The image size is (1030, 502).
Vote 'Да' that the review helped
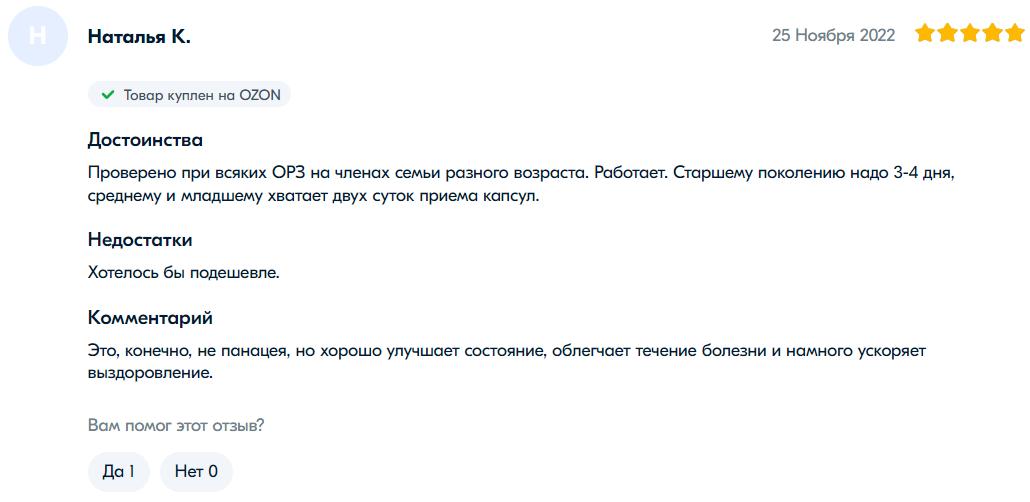click(x=119, y=471)
